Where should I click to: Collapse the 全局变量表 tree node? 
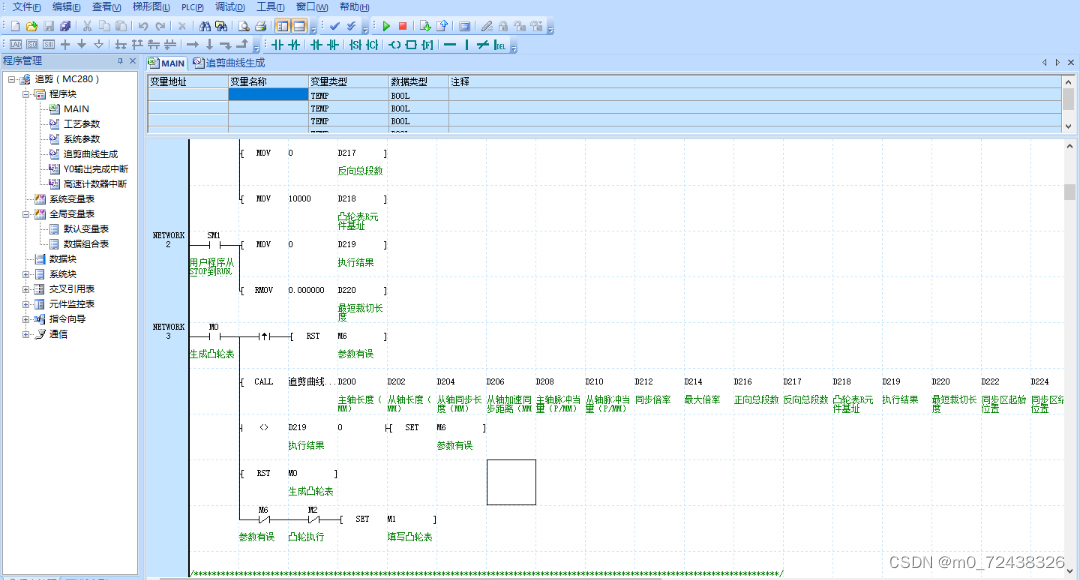click(x=26, y=214)
